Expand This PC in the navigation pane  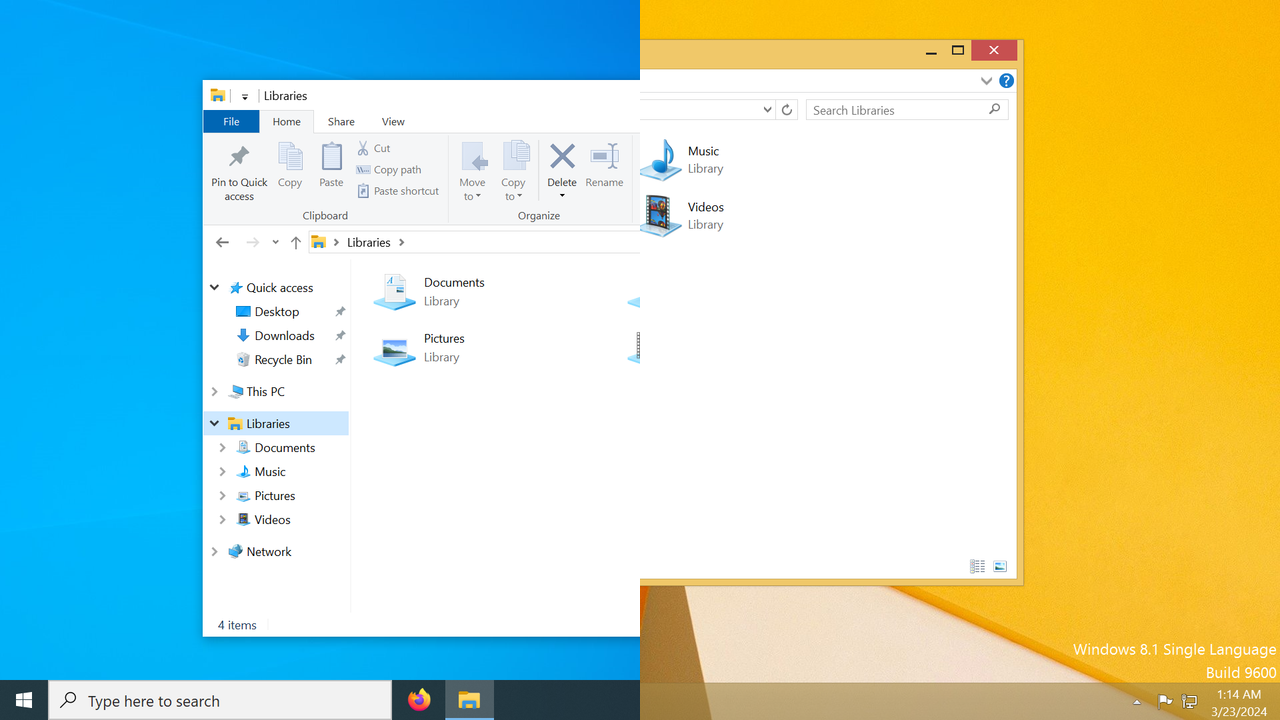click(214, 391)
